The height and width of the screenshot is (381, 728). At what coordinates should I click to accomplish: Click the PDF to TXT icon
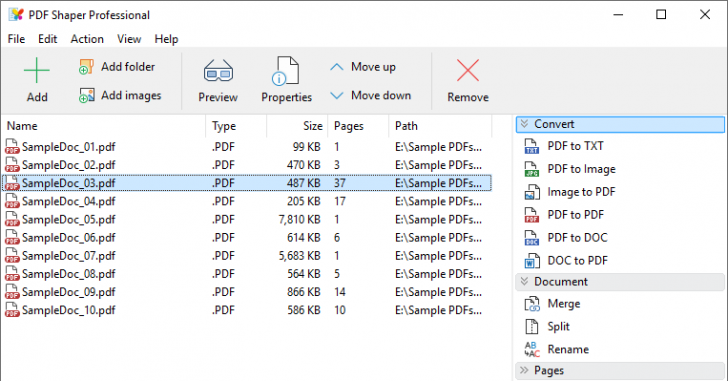click(x=532, y=146)
